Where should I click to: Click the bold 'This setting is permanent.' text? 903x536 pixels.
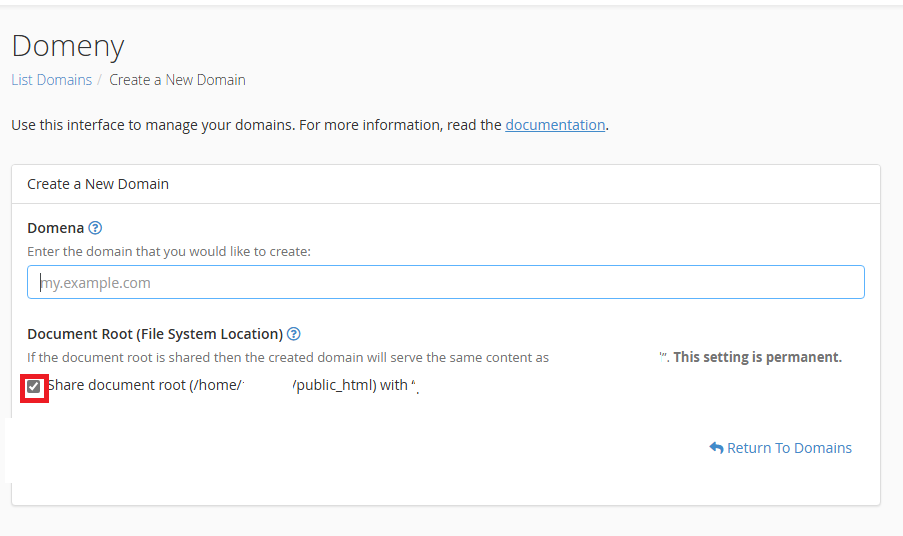coord(757,357)
